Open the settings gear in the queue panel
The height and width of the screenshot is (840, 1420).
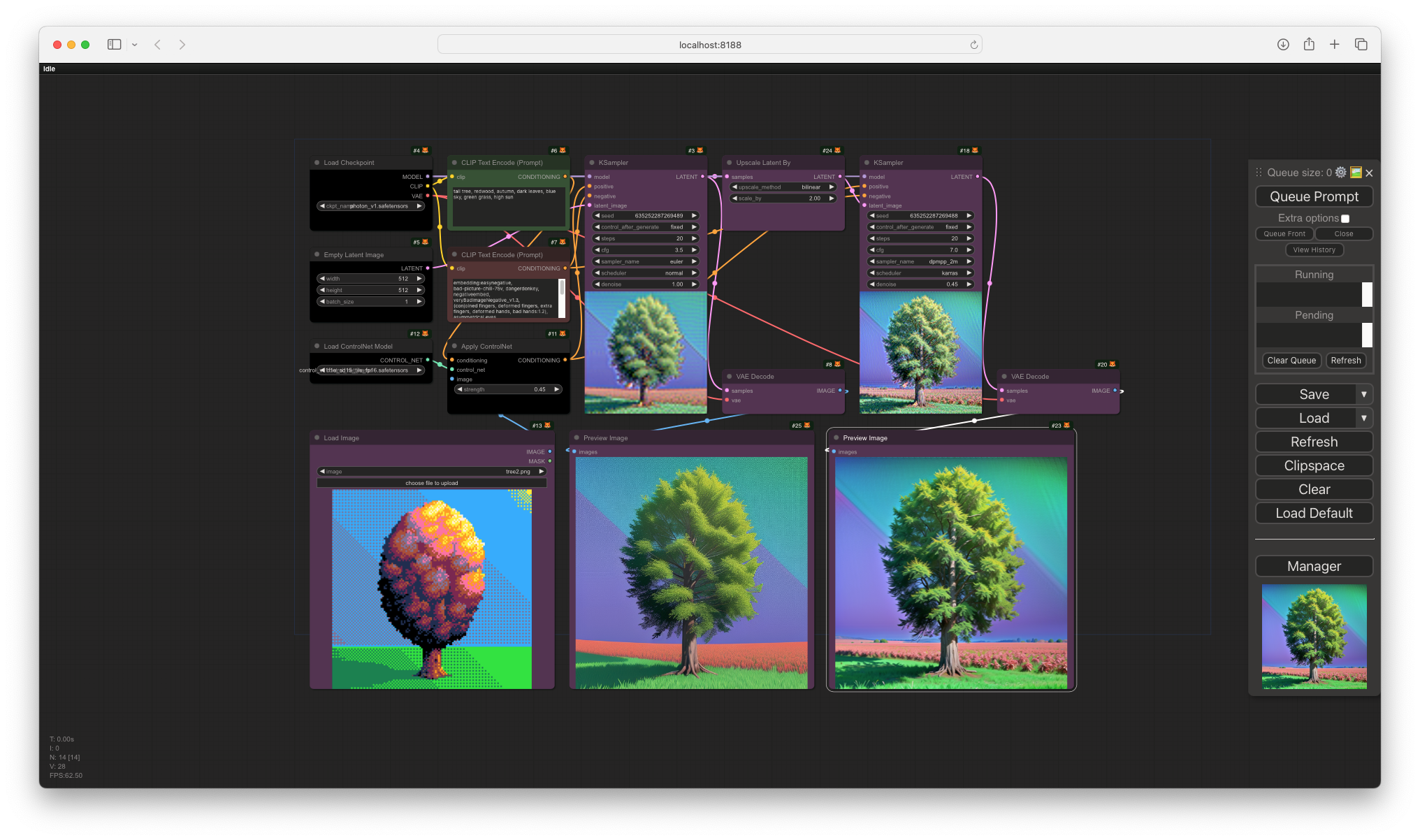coord(1340,173)
